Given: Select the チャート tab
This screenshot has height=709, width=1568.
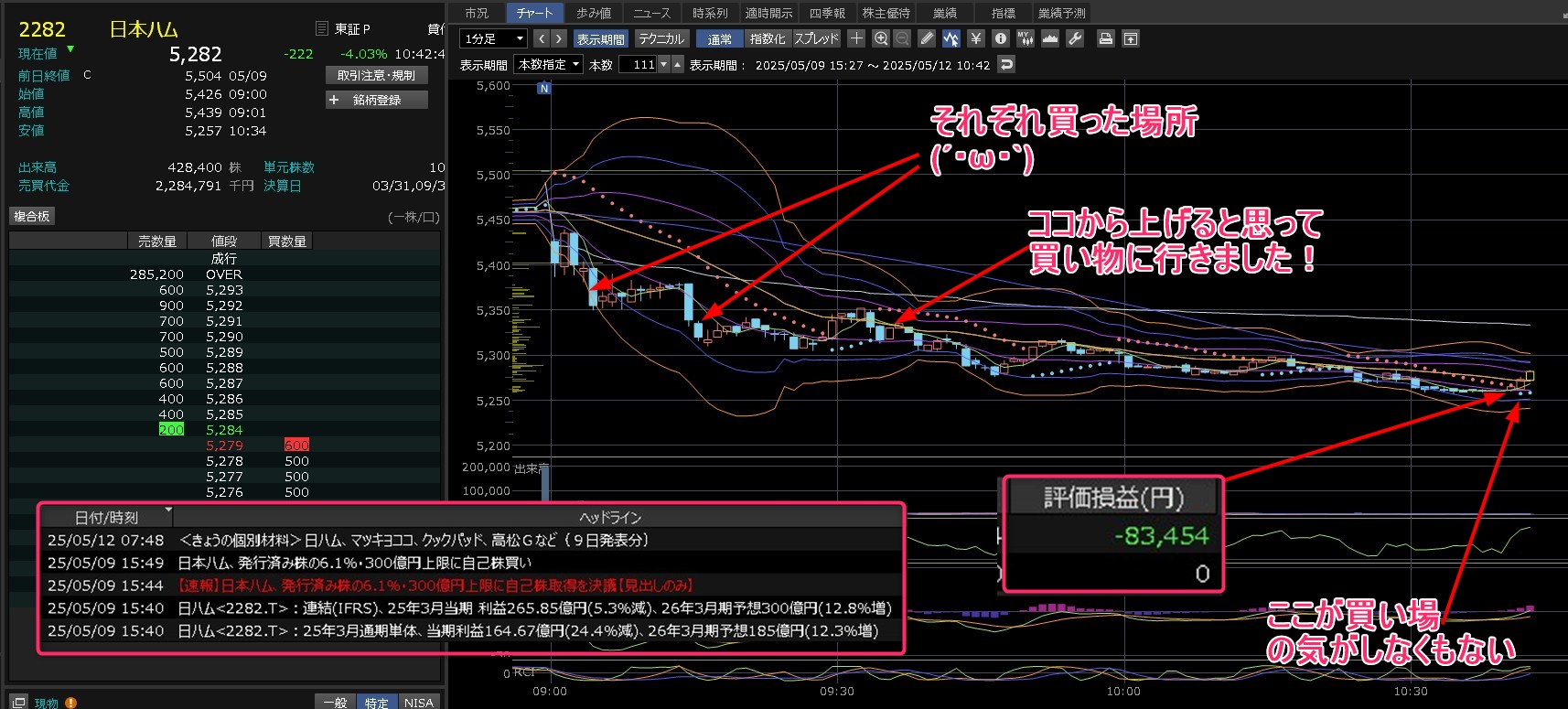Looking at the screenshot, I should point(534,13).
